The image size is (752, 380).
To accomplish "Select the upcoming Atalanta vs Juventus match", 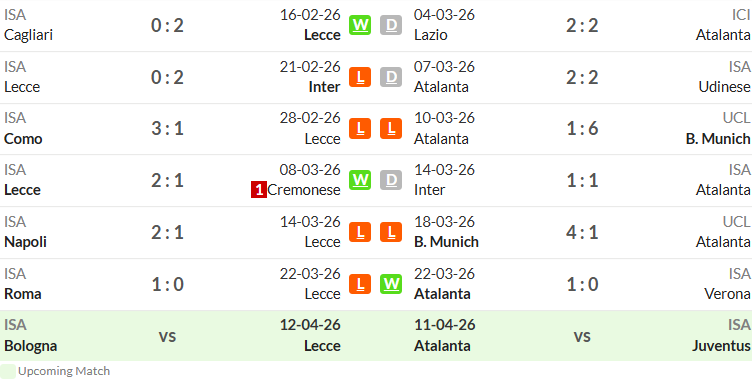I will pos(582,336).
